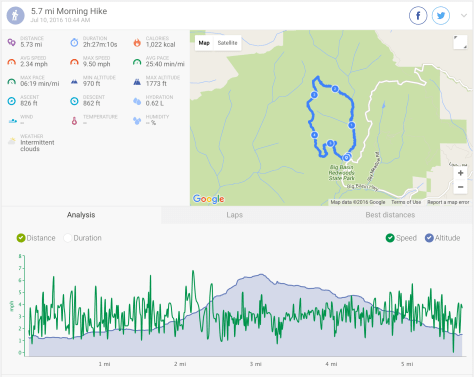Screen dimensions: 474x377
Task: Zoom in on the map
Action: pos(460,173)
